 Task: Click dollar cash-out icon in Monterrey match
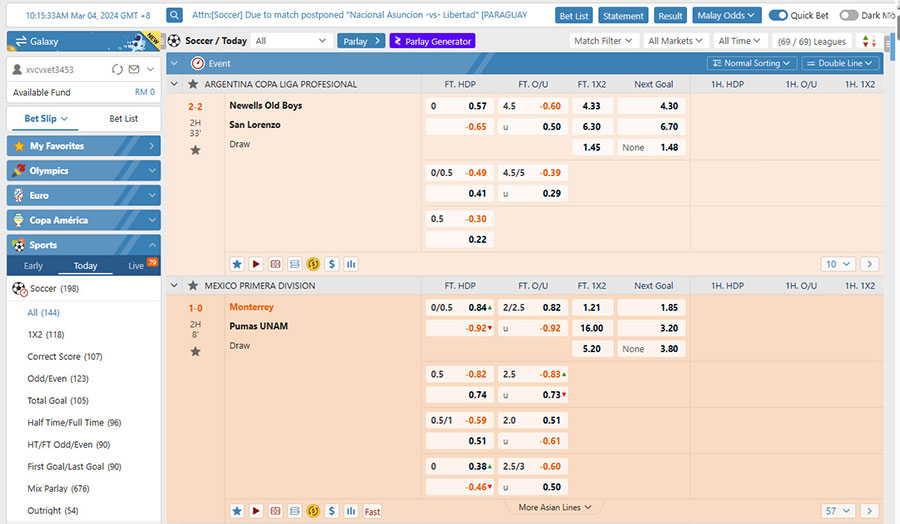coord(332,511)
